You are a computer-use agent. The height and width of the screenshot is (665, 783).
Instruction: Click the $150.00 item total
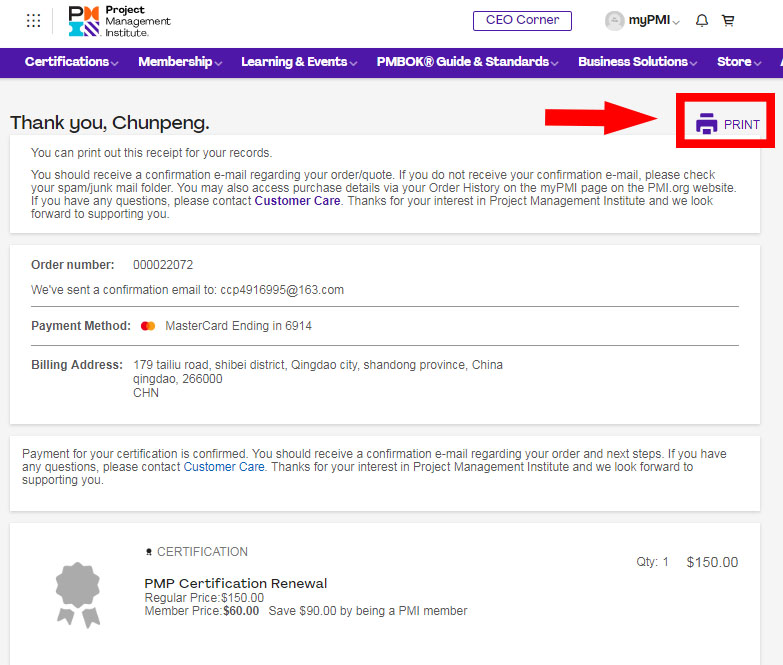coord(712,562)
